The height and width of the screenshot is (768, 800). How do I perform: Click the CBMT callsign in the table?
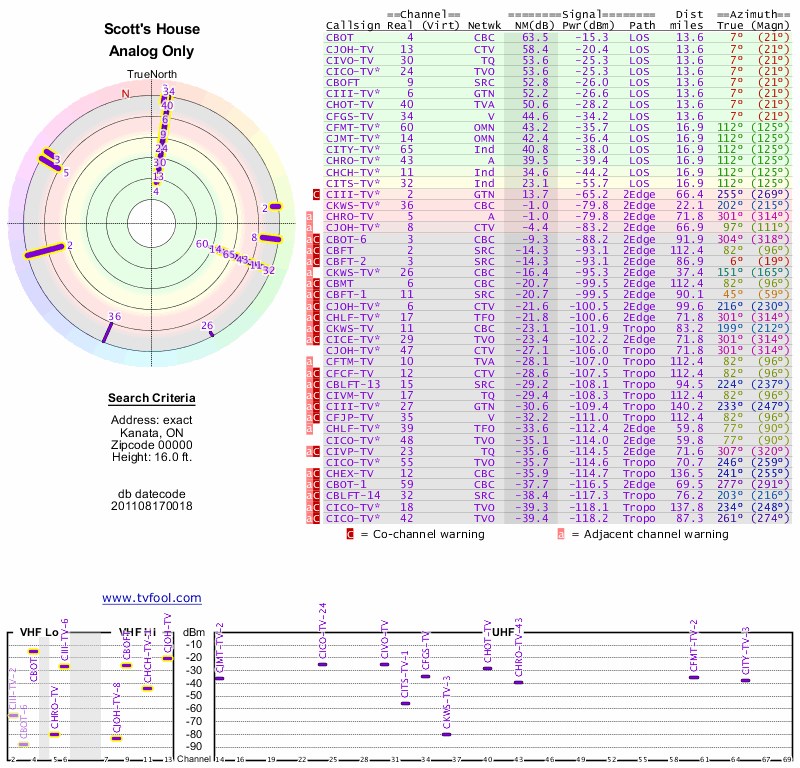[x=339, y=284]
